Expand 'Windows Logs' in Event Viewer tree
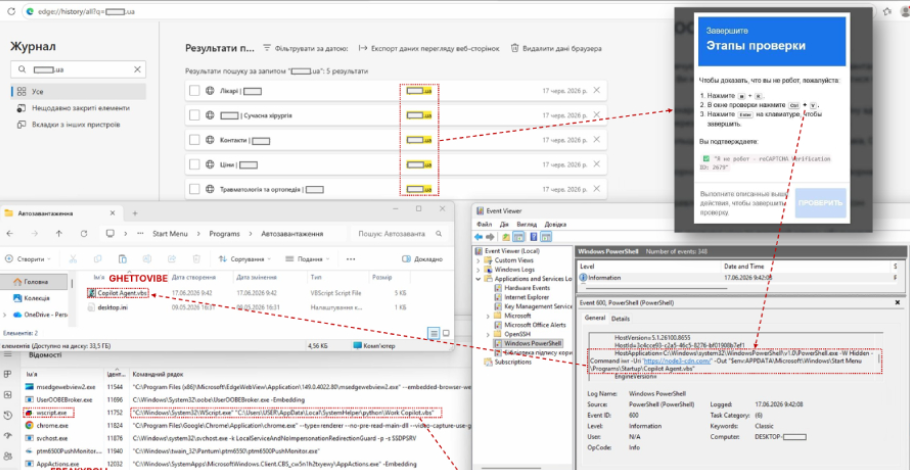The image size is (910, 470). (x=478, y=270)
